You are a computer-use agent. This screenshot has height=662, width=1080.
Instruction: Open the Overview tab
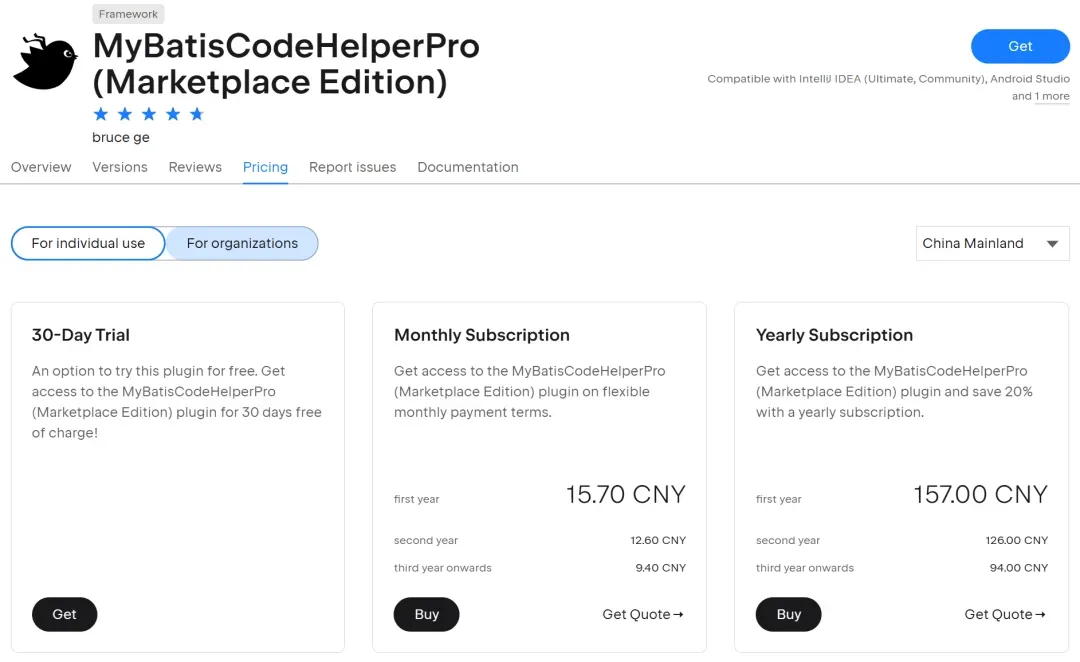[41, 167]
